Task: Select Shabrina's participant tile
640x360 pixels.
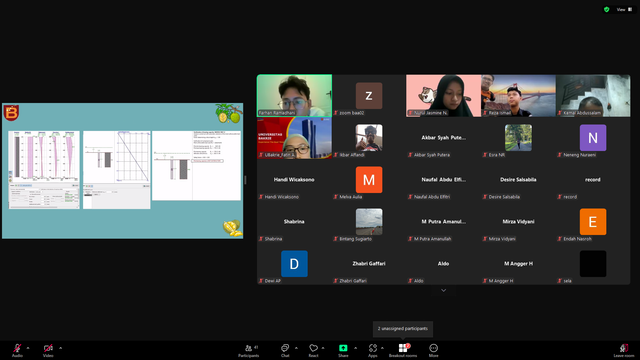Action: point(294,222)
